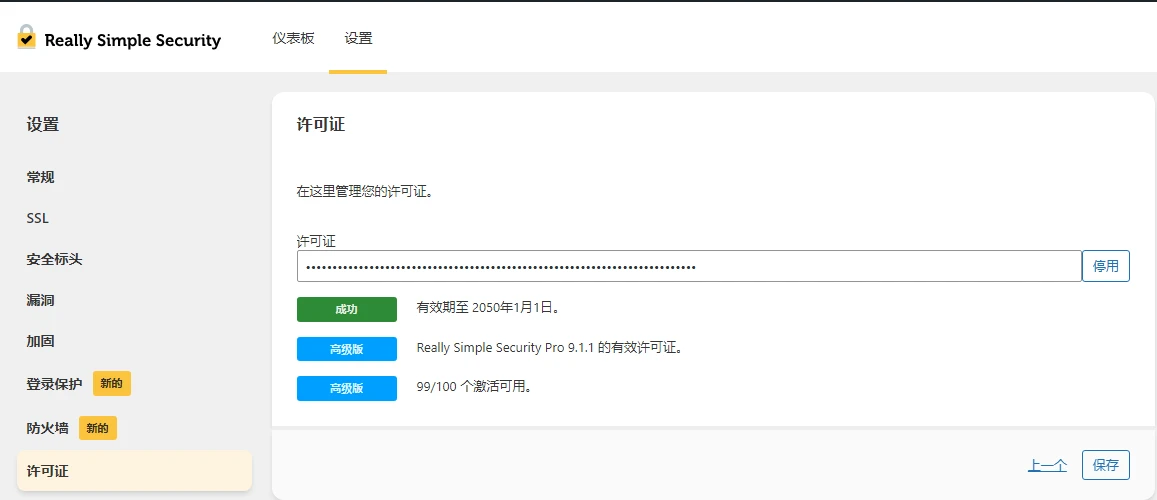Click 停用 to deactivate the license
Image resolution: width=1157 pixels, height=500 pixels.
click(1105, 266)
